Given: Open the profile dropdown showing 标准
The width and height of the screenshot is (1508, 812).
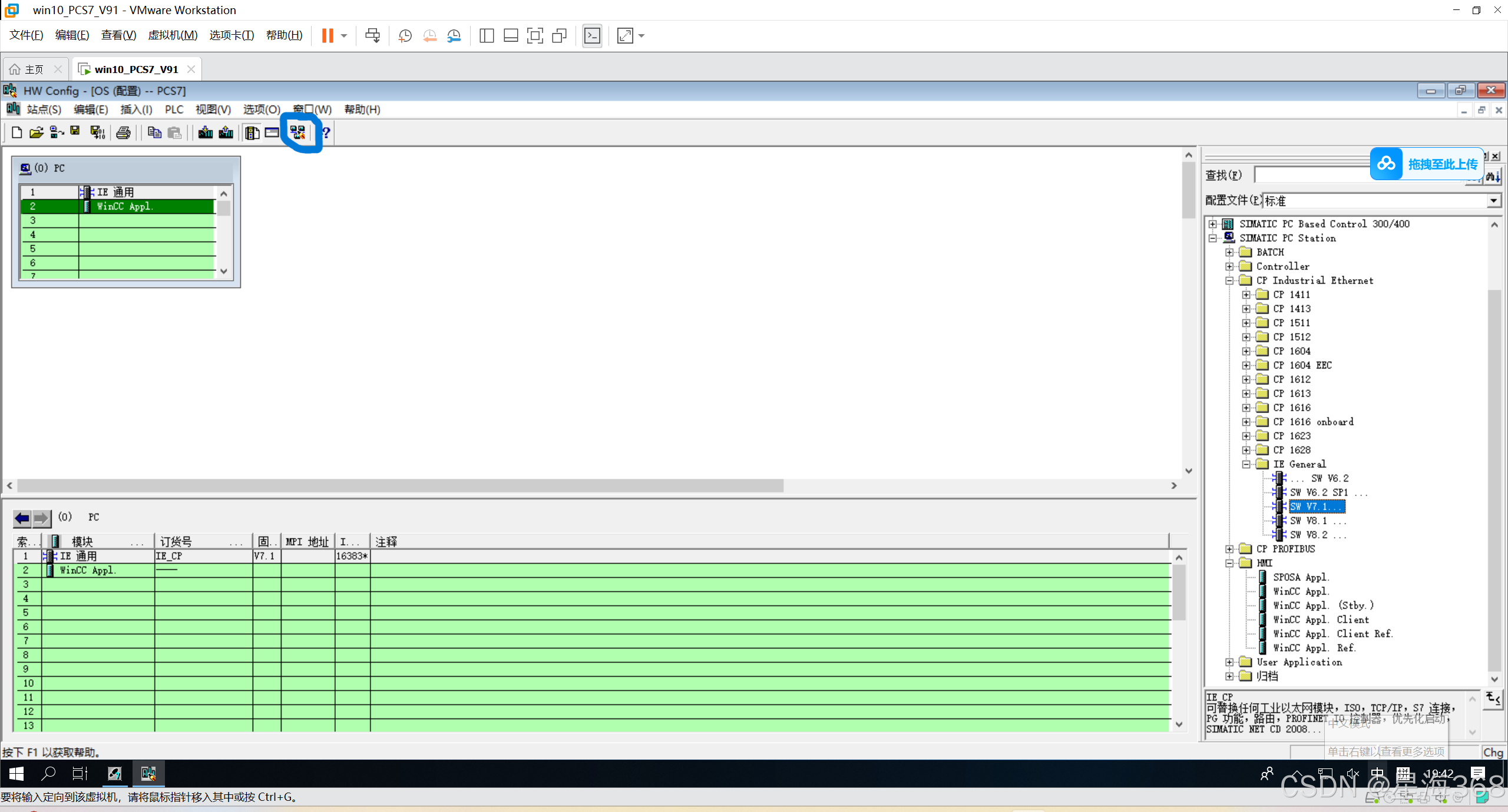Looking at the screenshot, I should click(x=1493, y=201).
